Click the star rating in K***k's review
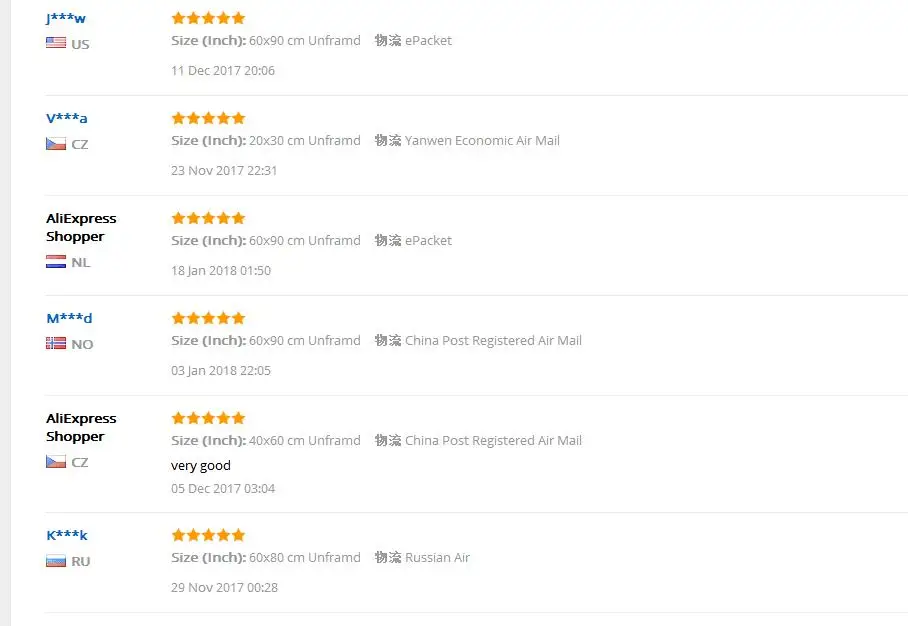The height and width of the screenshot is (626, 908). [208, 535]
